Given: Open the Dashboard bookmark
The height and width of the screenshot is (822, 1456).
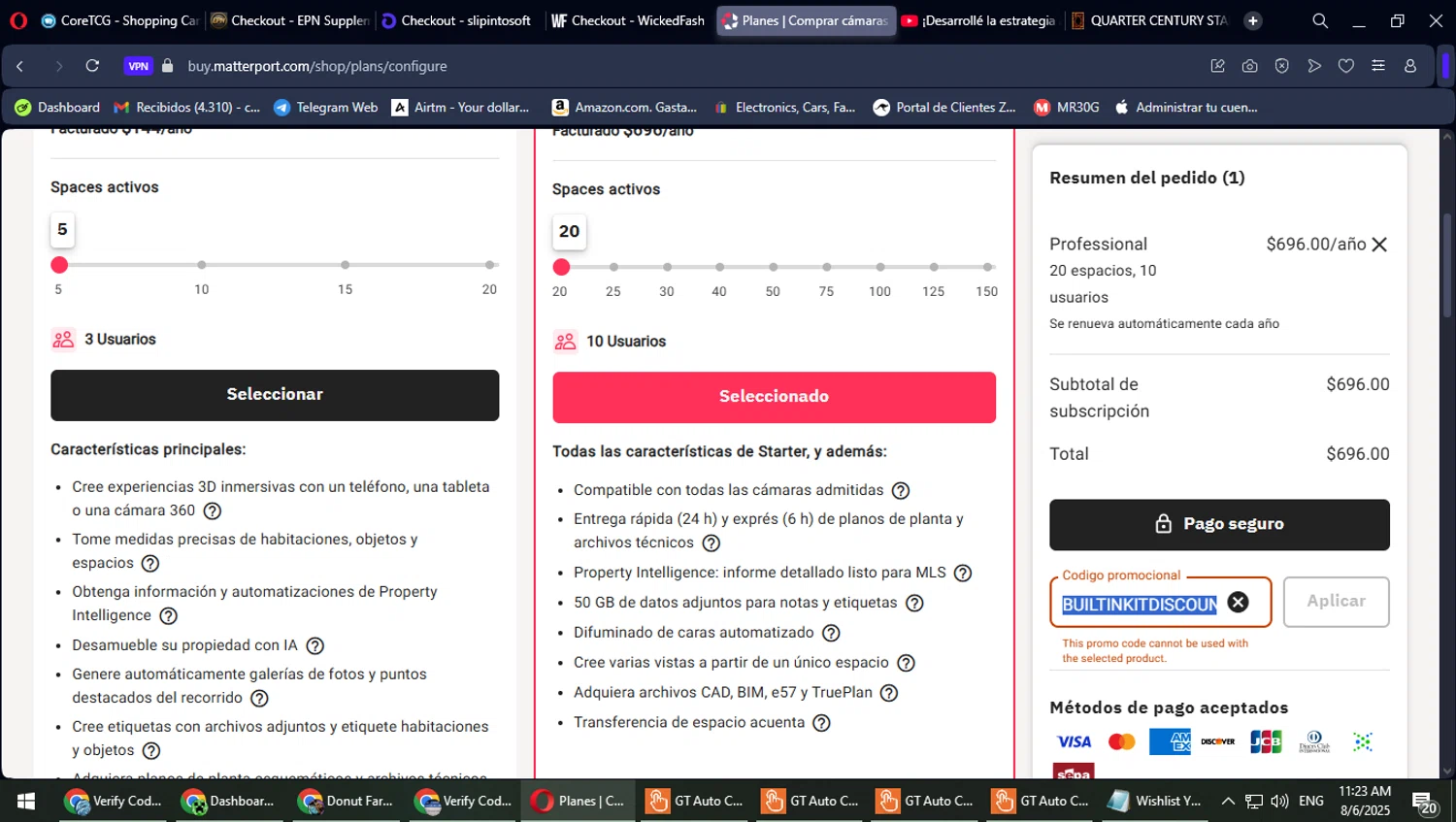Looking at the screenshot, I should pos(57,107).
